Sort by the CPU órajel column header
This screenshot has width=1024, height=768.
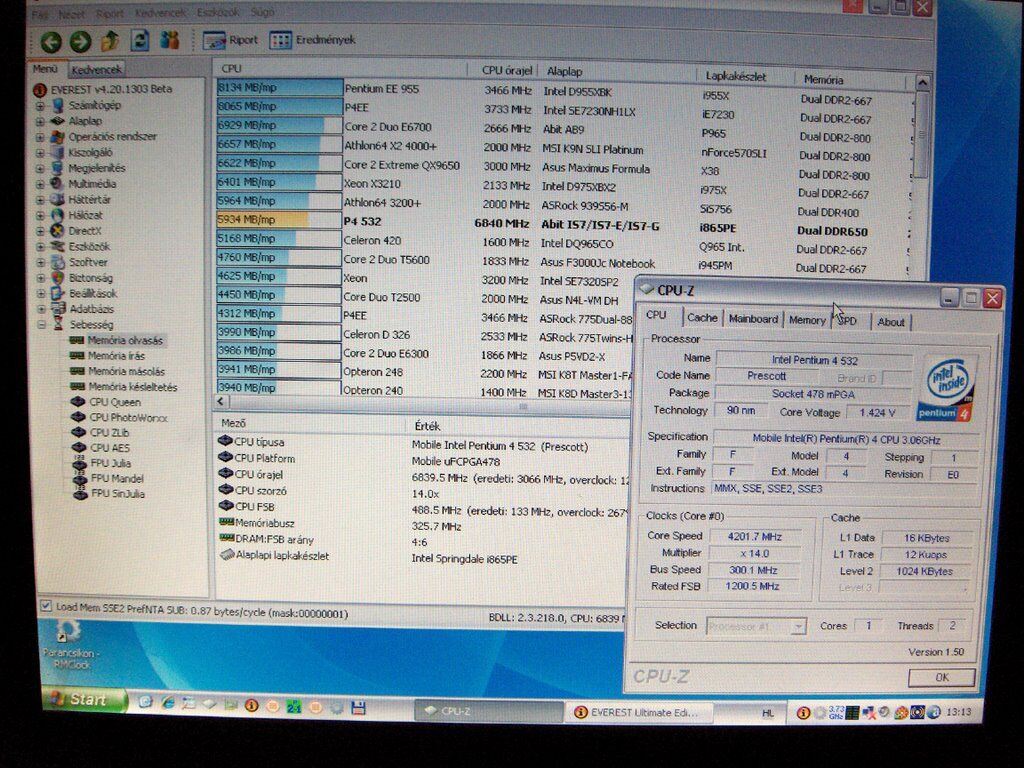[x=504, y=71]
